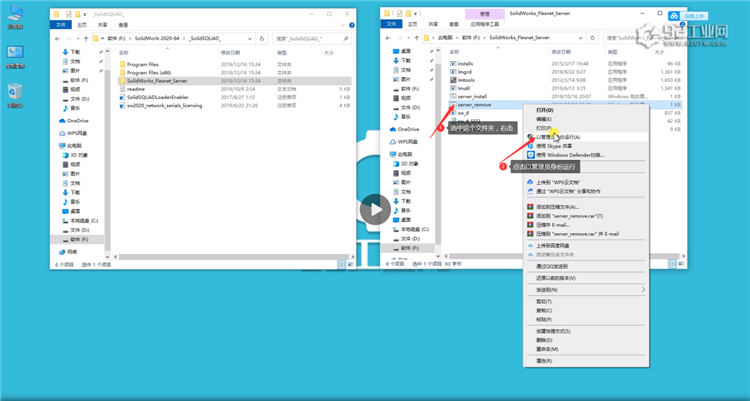
Task: Go back in the SolidWorks_Flexnet_Server window
Action: click(x=388, y=37)
